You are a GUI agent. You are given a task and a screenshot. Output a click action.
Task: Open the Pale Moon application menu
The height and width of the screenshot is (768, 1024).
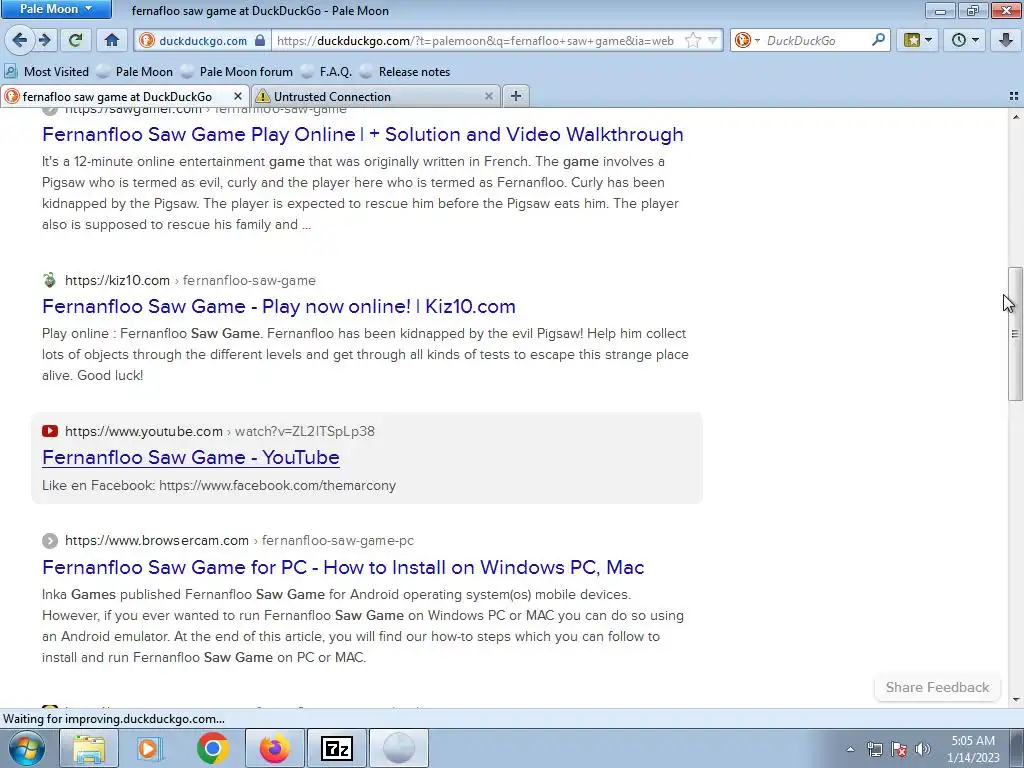(x=56, y=9)
